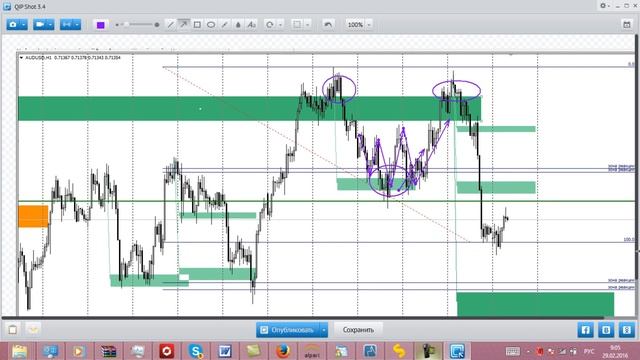Open the third blue button's dropdown arrow
The width and height of the screenshot is (640, 360).
coord(77,25)
